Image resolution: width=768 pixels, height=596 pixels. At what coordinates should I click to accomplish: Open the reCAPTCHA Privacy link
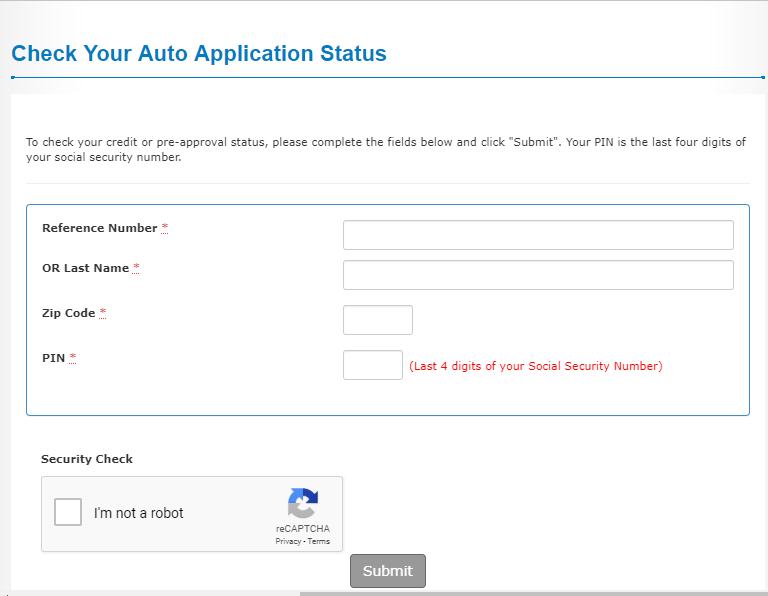(288, 541)
